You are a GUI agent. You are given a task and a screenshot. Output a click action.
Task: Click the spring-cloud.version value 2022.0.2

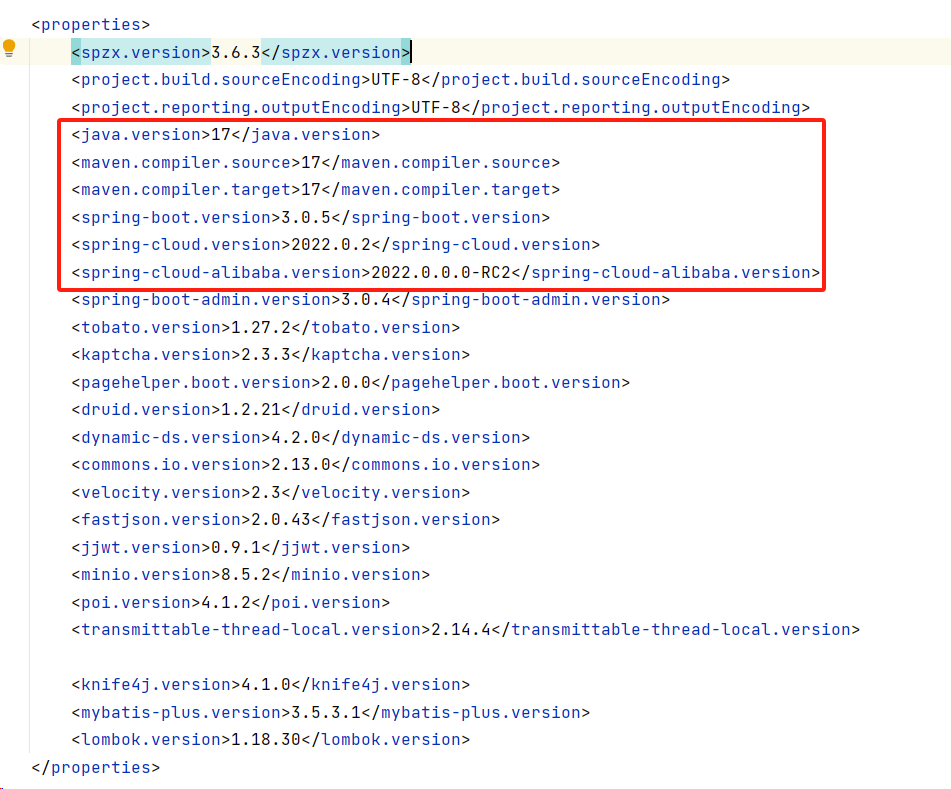coord(331,244)
